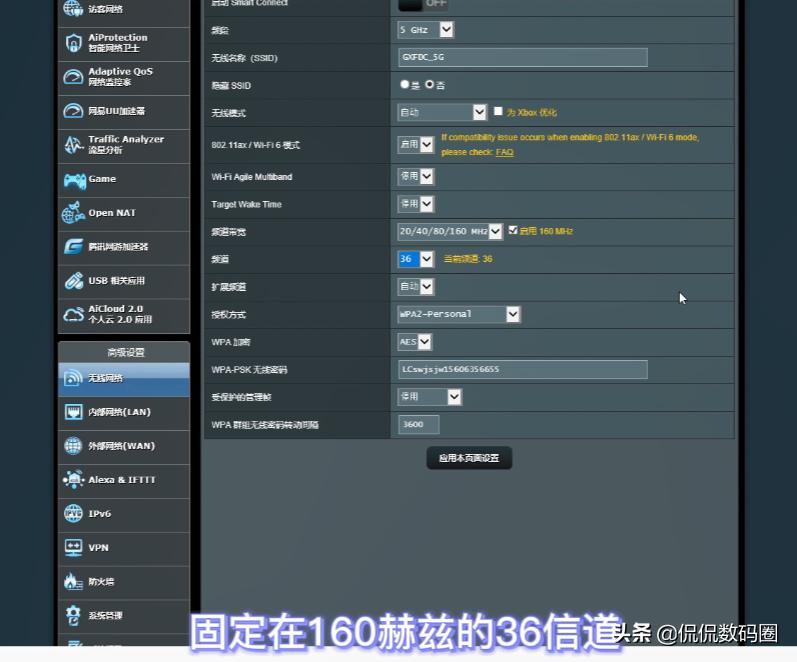Screen dimensions: 797x662
Task: Click the Firewall flame icon
Action: 74,581
